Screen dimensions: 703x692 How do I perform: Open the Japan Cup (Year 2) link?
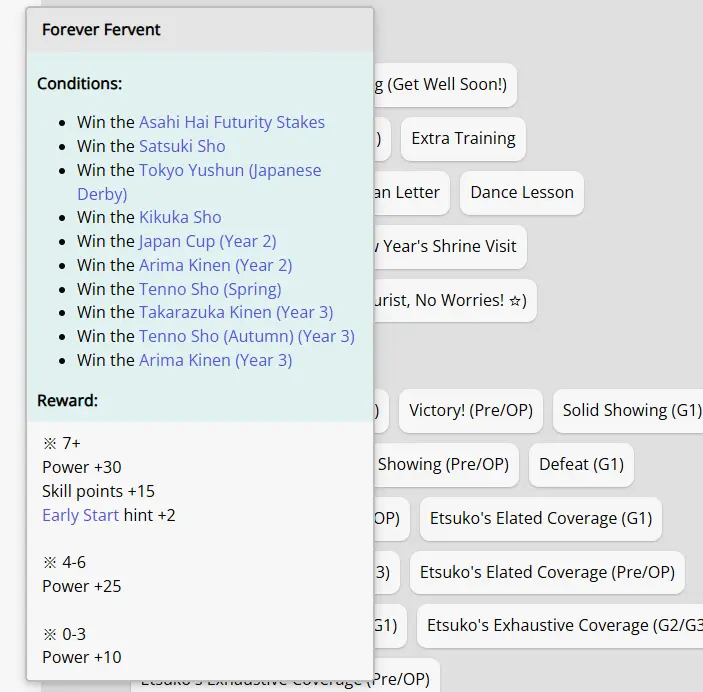(207, 241)
